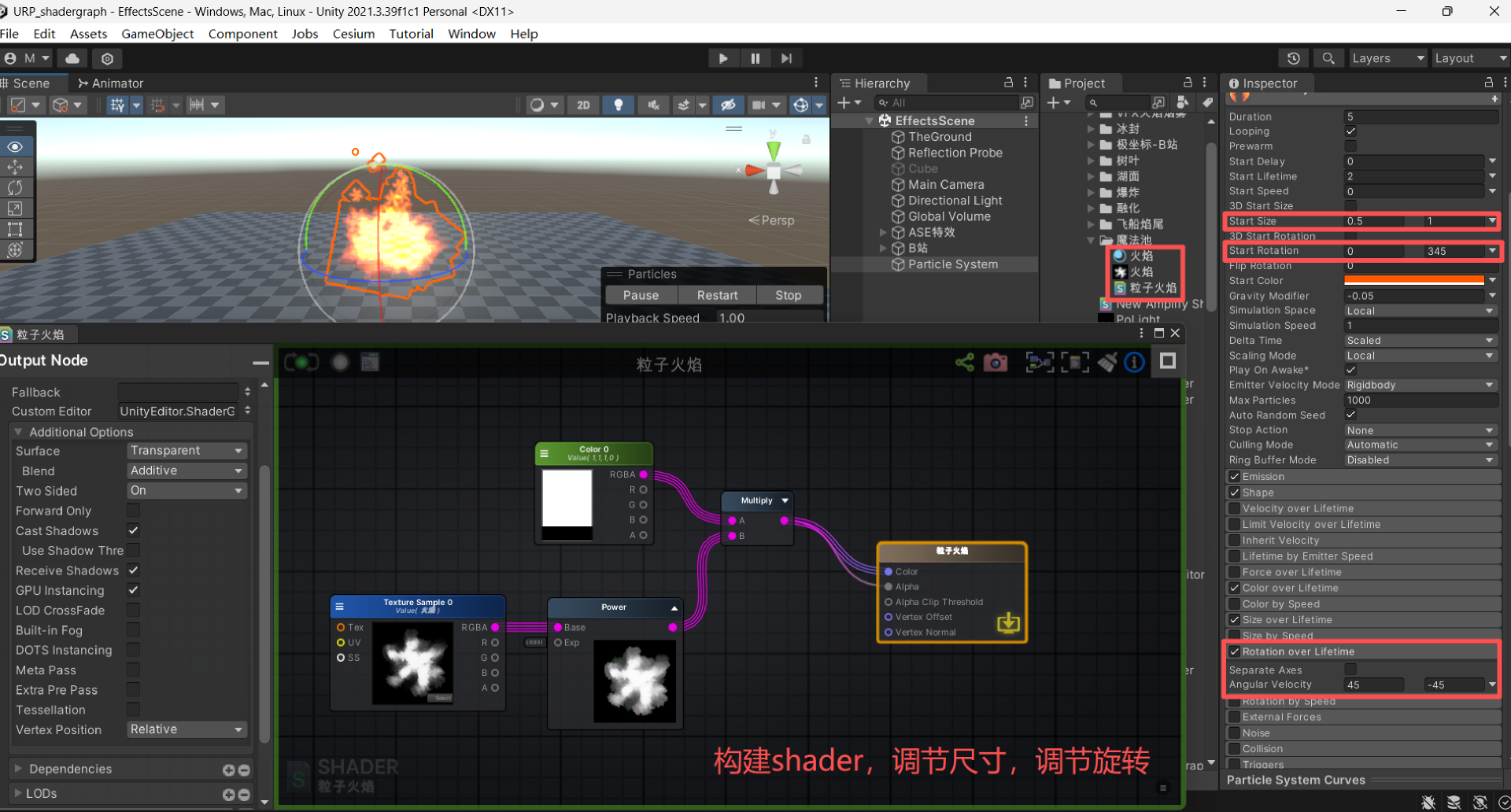1511x812 pixels.
Task: Pause the particle playback
Action: (x=641, y=295)
